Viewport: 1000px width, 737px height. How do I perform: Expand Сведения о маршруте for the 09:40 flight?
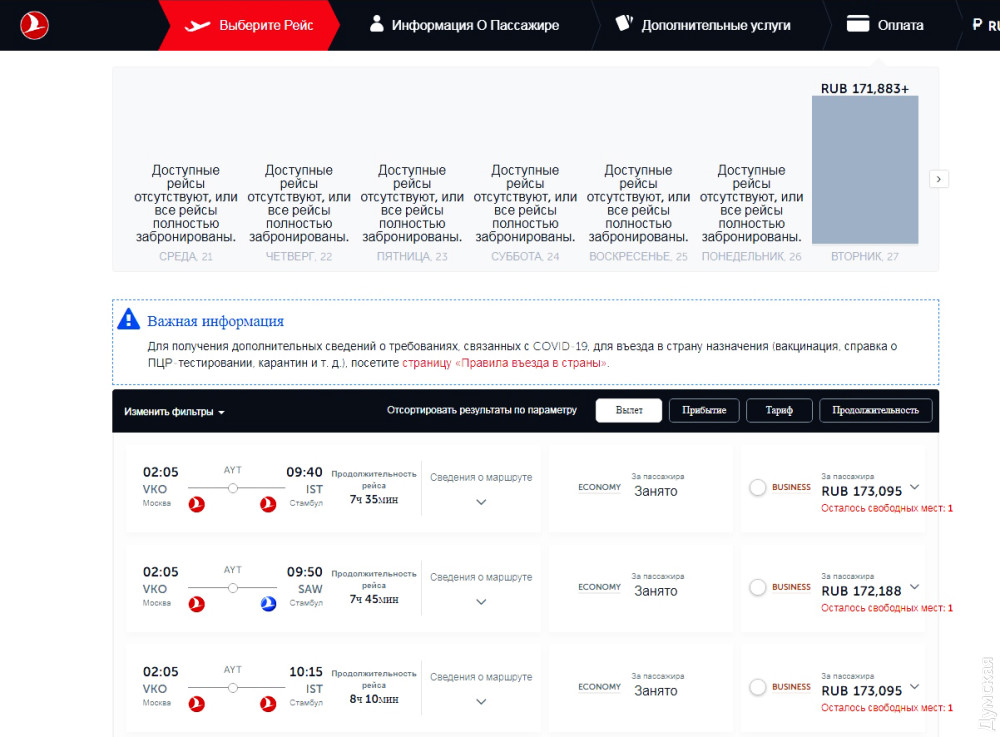click(x=481, y=502)
